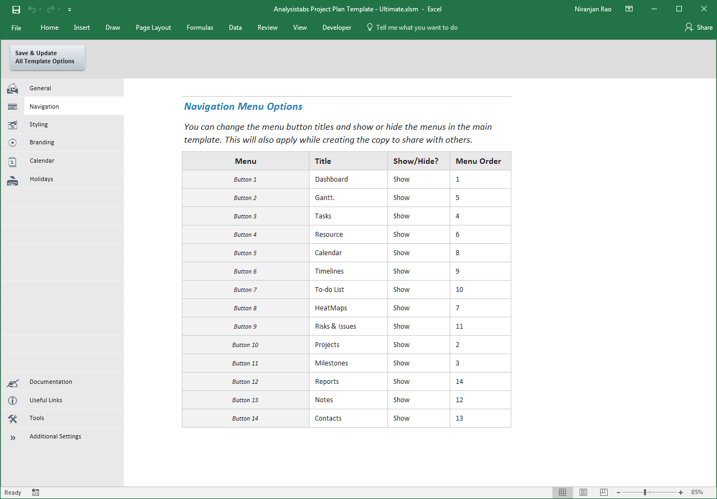Viewport: 717px width, 499px height.
Task: Select Show/Hide cell for Gantt row
Action: coord(418,198)
